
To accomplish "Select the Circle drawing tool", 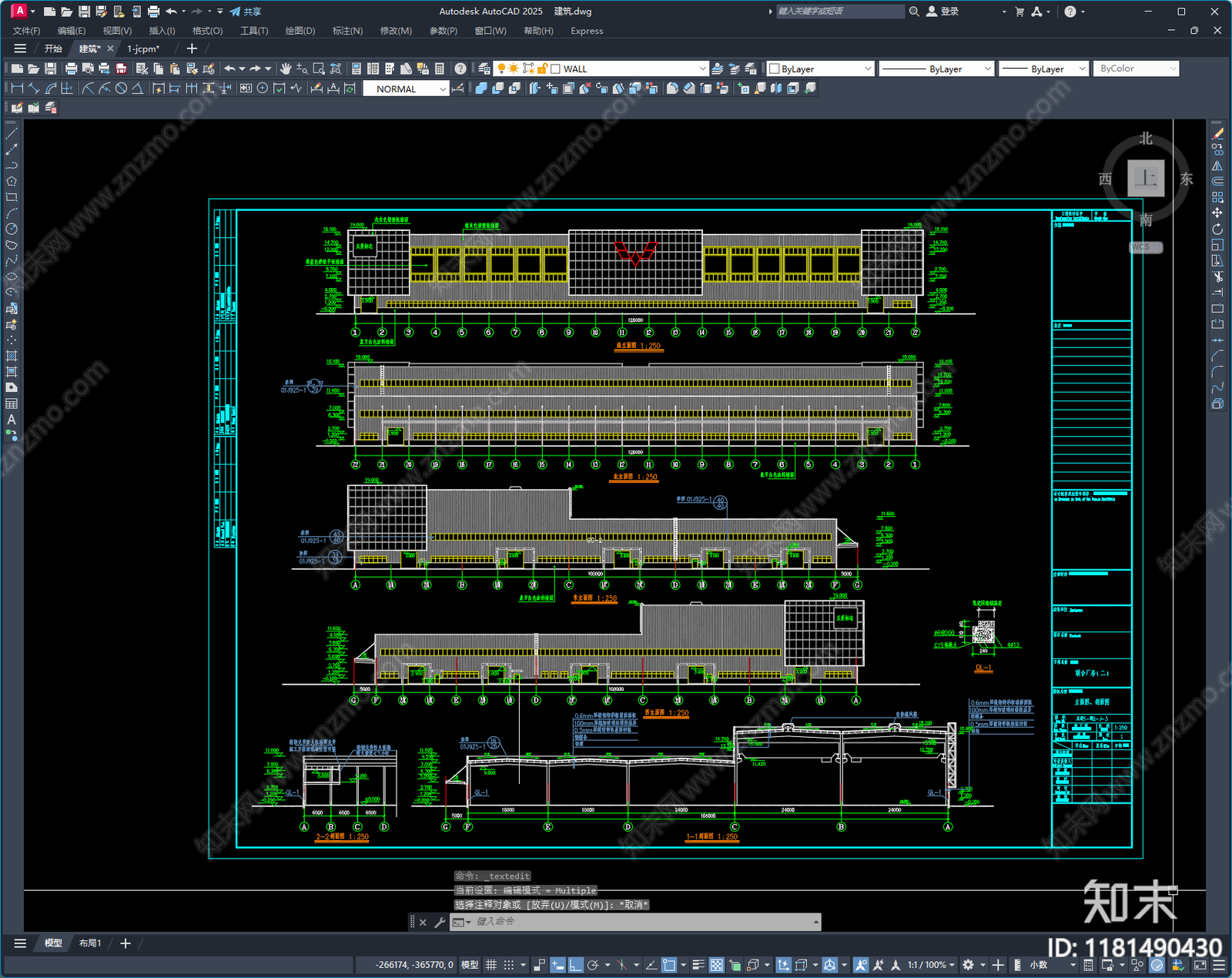I will (12, 229).
